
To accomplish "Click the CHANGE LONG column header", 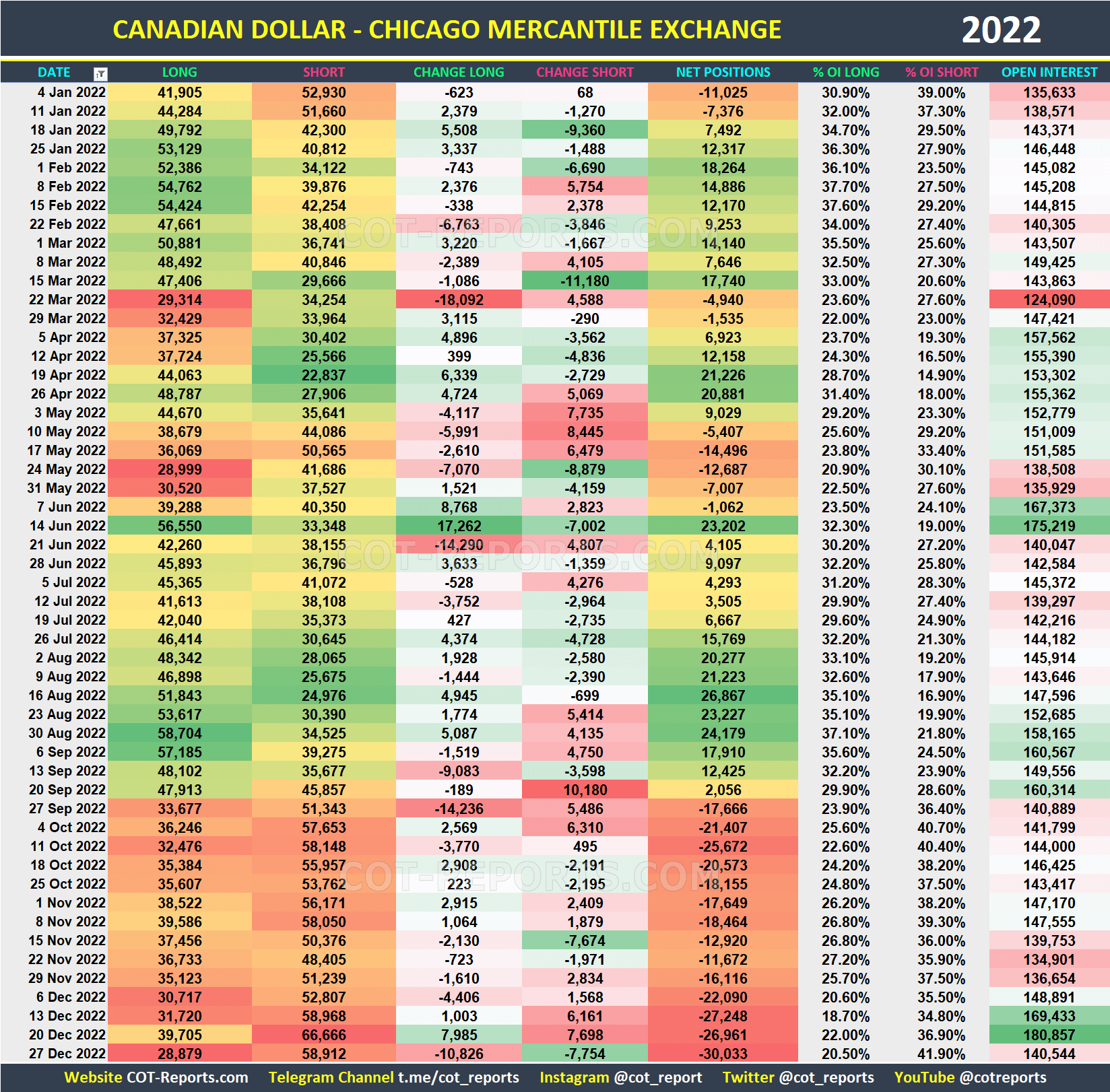I will [x=459, y=73].
